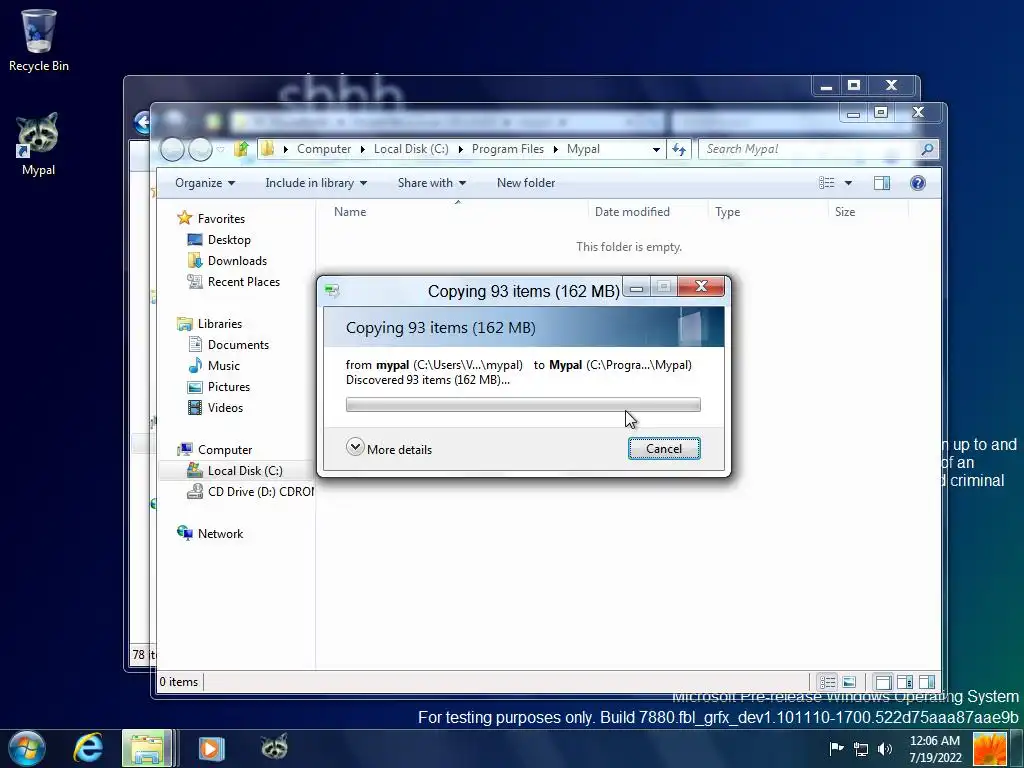Open view options dropdown arrow

tap(848, 183)
